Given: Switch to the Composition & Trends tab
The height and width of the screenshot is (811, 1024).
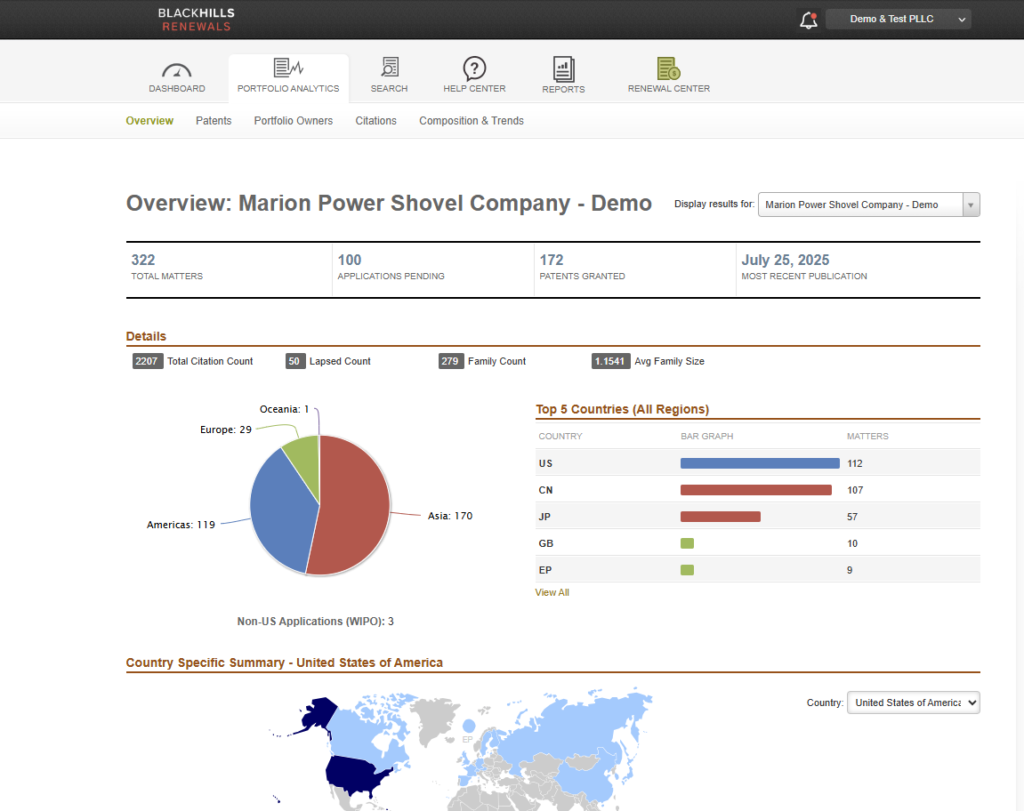Looking at the screenshot, I should 471,121.
